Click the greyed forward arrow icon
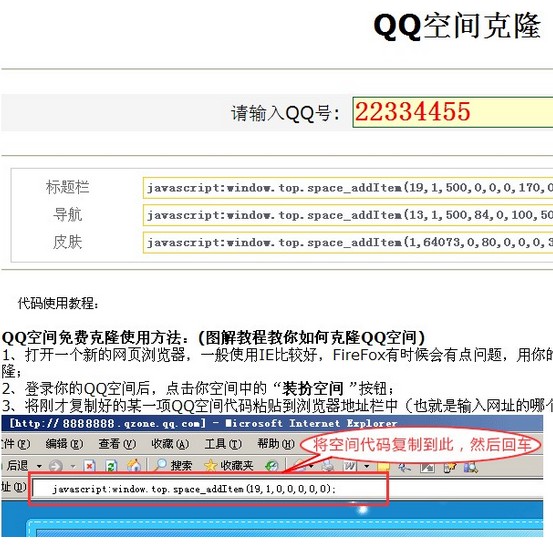553x545 pixels. (56, 466)
